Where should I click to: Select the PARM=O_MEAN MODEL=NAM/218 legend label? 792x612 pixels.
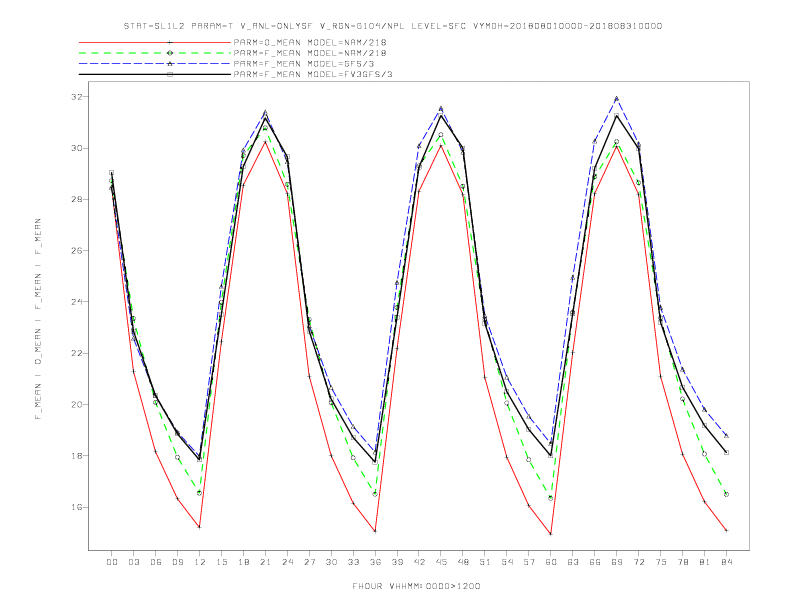coord(310,42)
